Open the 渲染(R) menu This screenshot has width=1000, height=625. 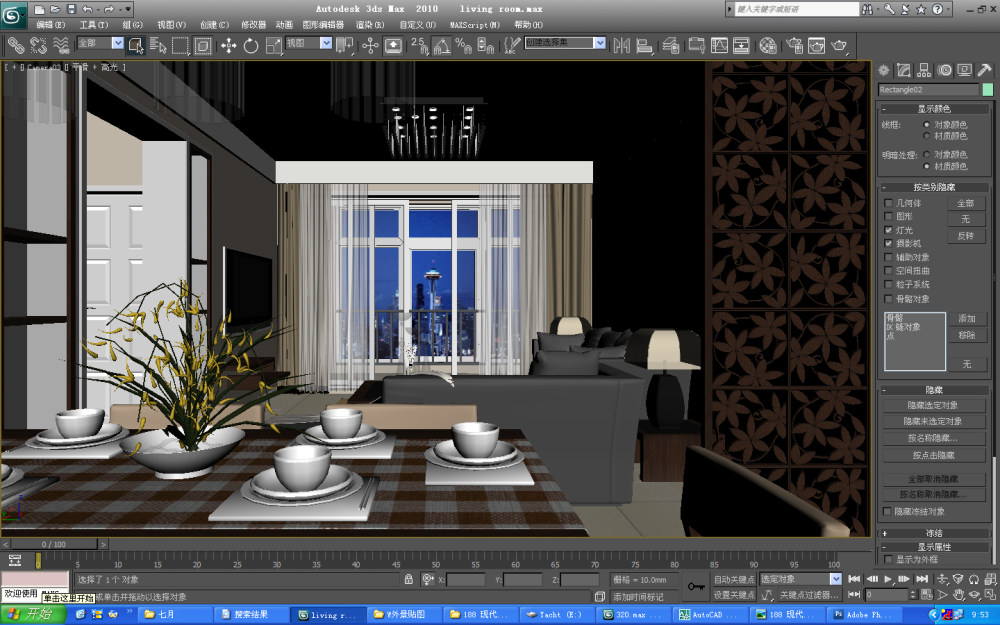(x=370, y=25)
